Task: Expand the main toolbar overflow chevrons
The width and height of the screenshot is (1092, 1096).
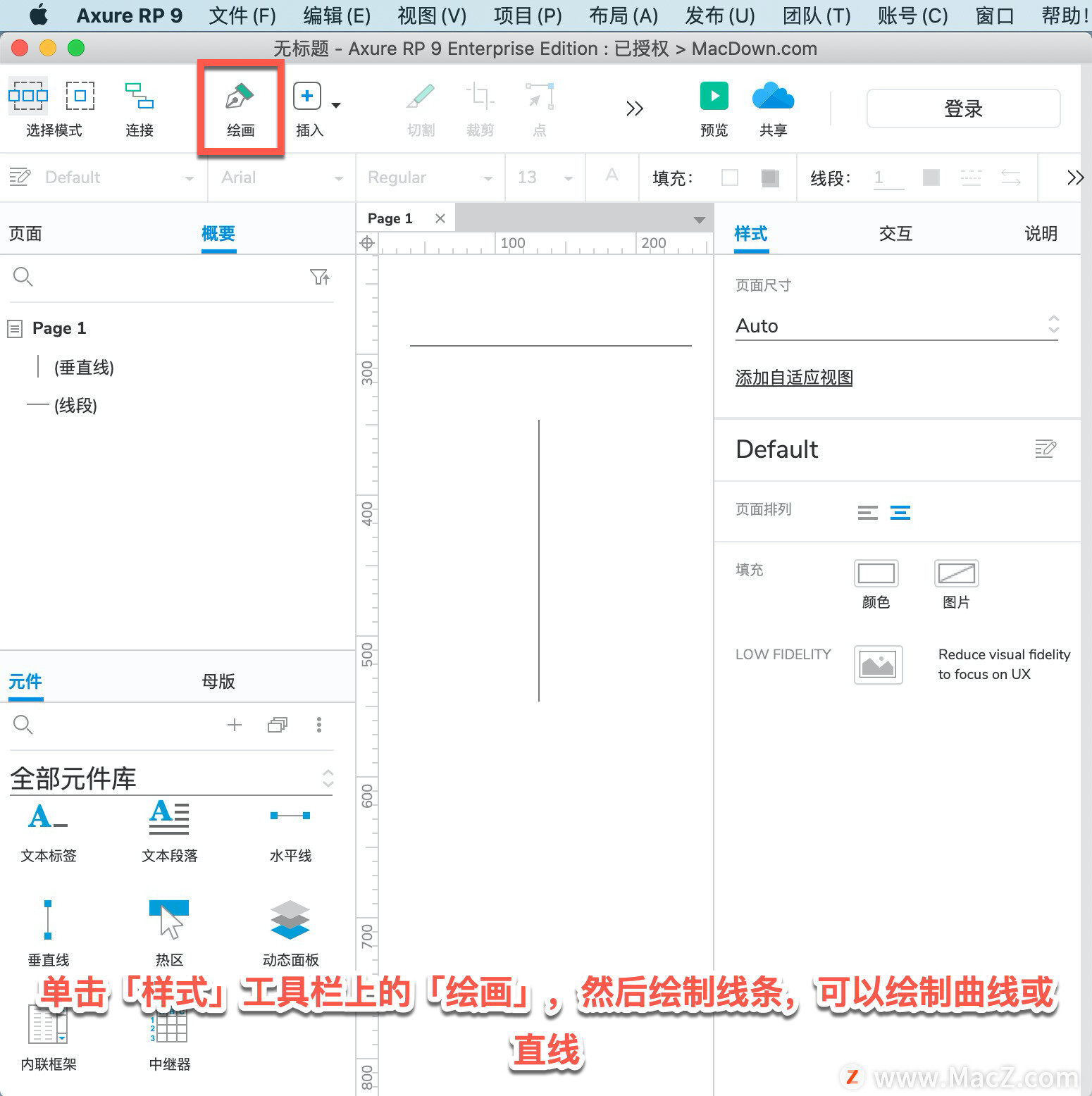Action: click(635, 108)
